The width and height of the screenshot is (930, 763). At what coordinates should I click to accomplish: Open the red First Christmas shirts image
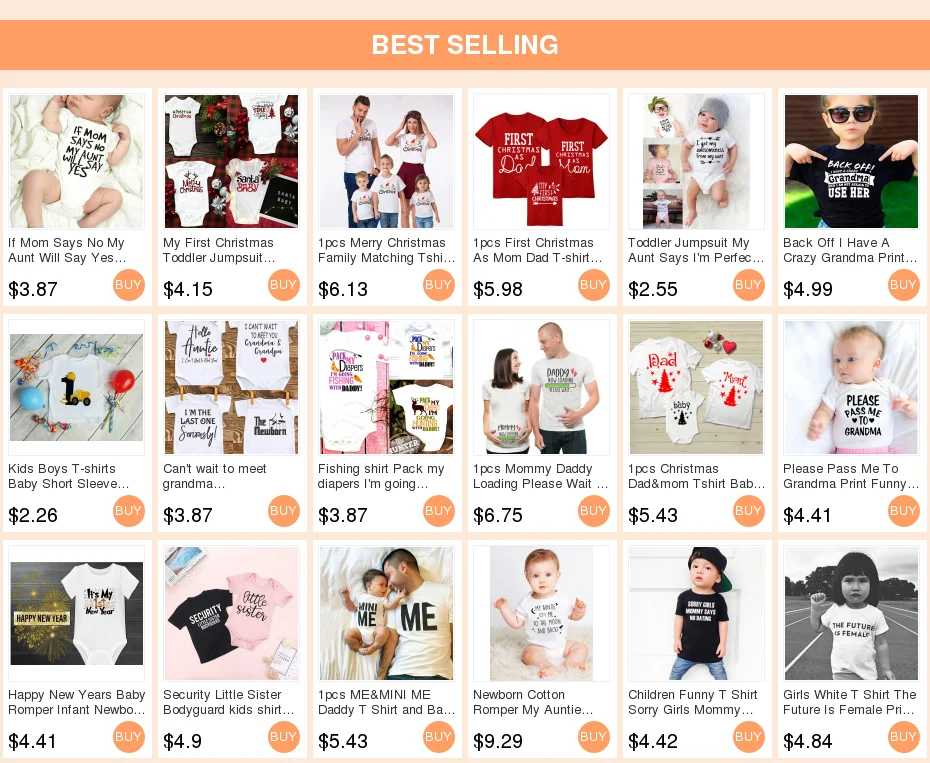542,161
